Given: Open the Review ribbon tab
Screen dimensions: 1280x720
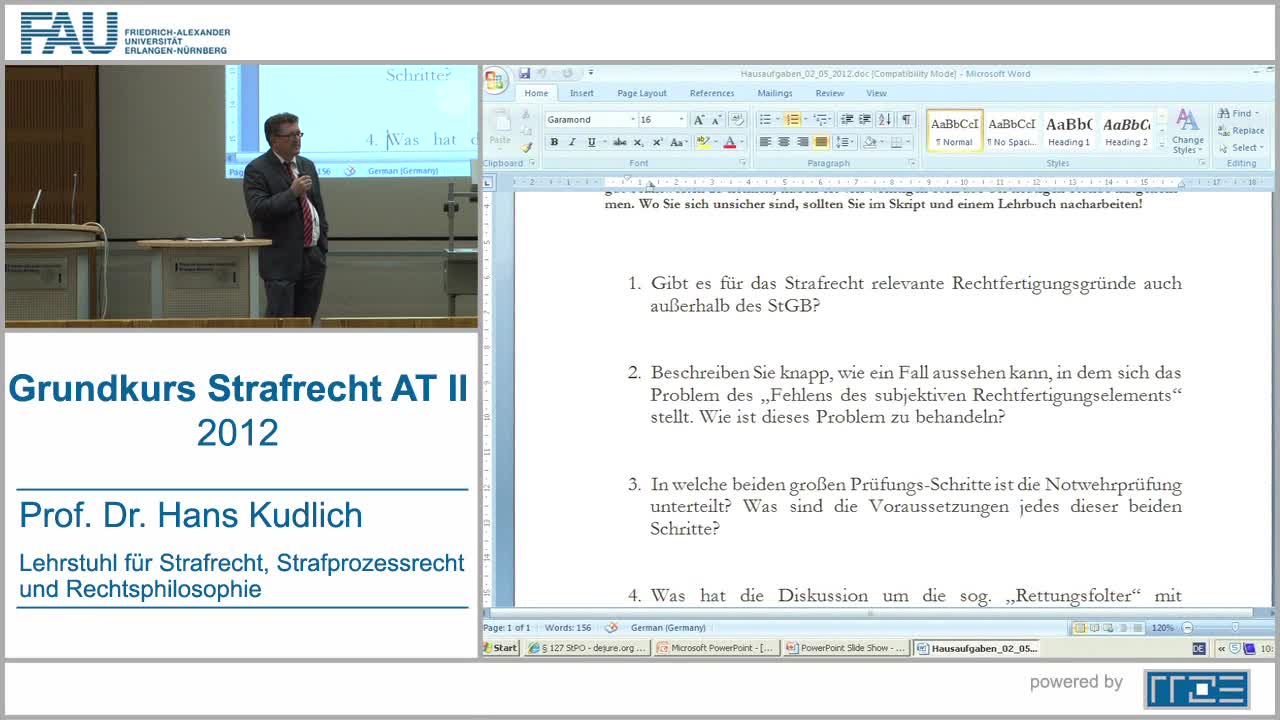Looking at the screenshot, I should [x=830, y=93].
